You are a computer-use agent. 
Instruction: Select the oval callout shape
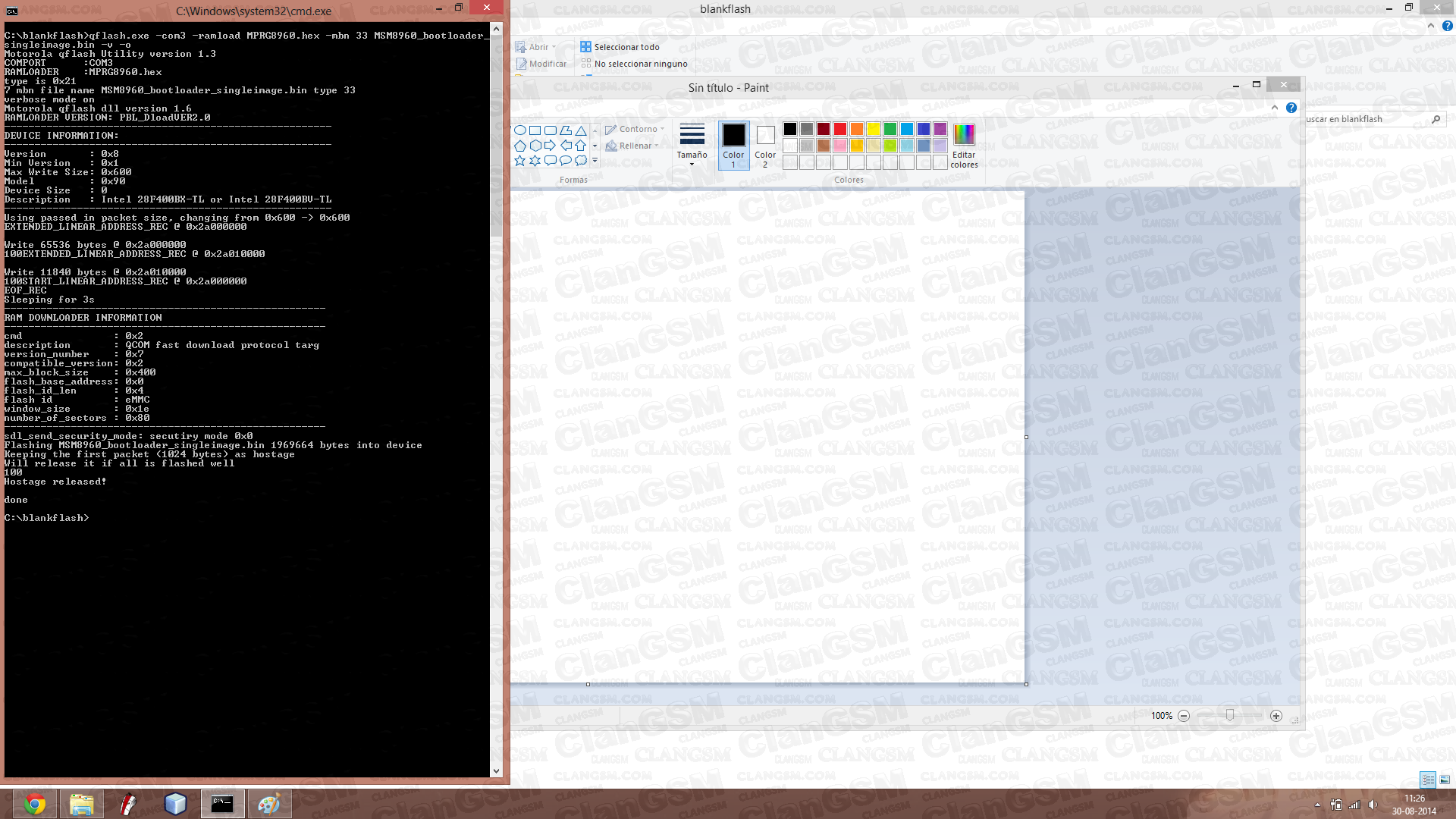click(566, 161)
